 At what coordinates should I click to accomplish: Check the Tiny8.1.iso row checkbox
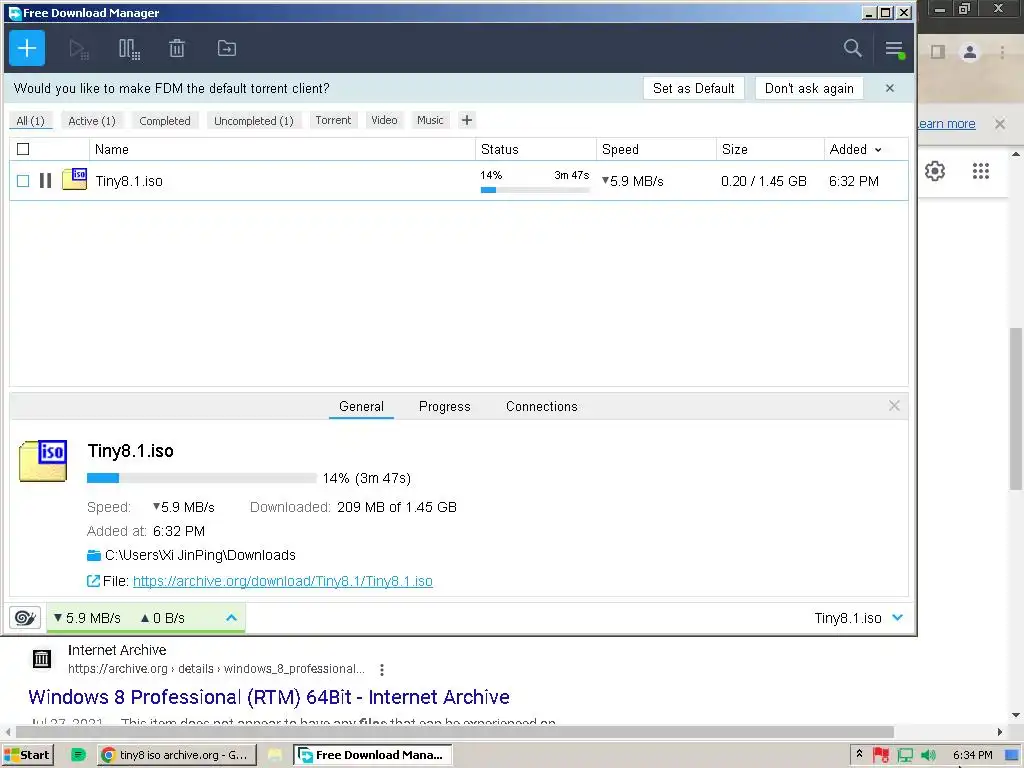(23, 181)
